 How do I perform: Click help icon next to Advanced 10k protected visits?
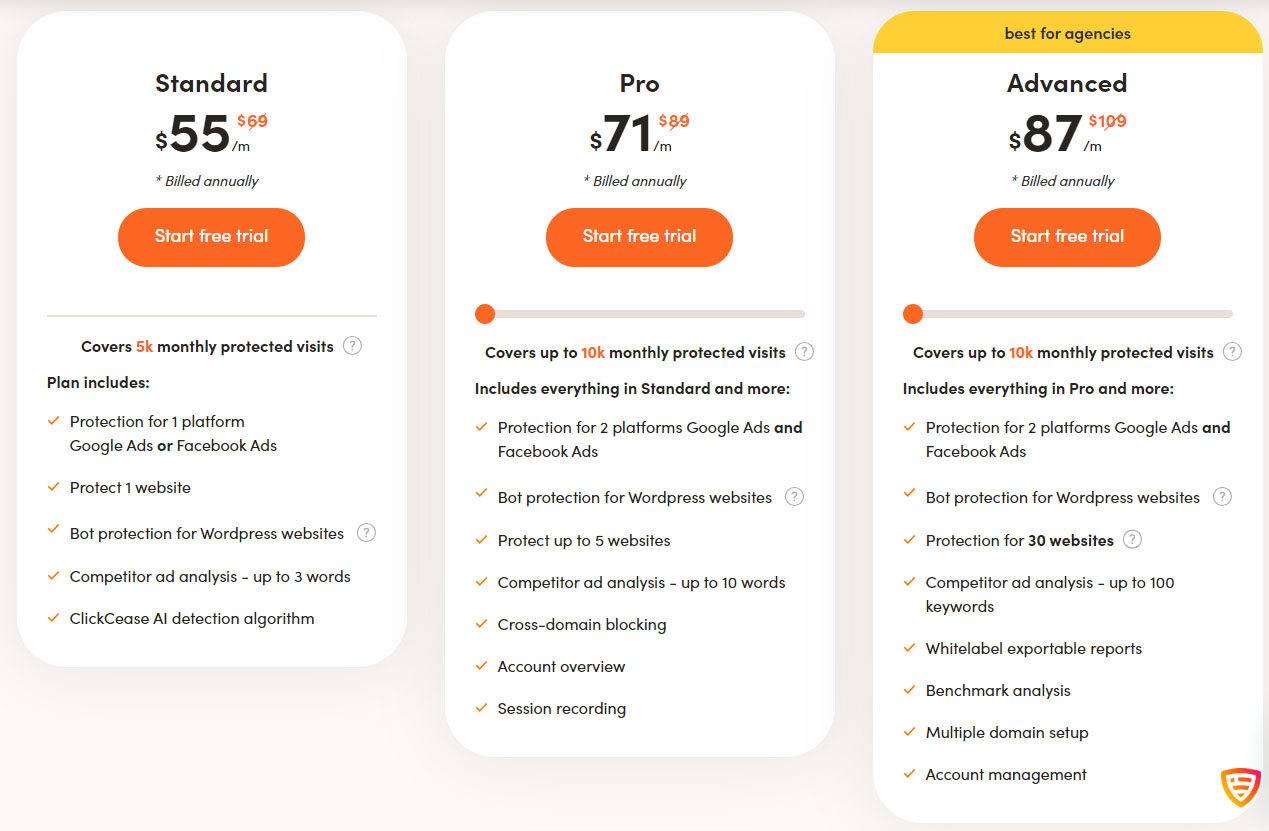pos(1232,352)
